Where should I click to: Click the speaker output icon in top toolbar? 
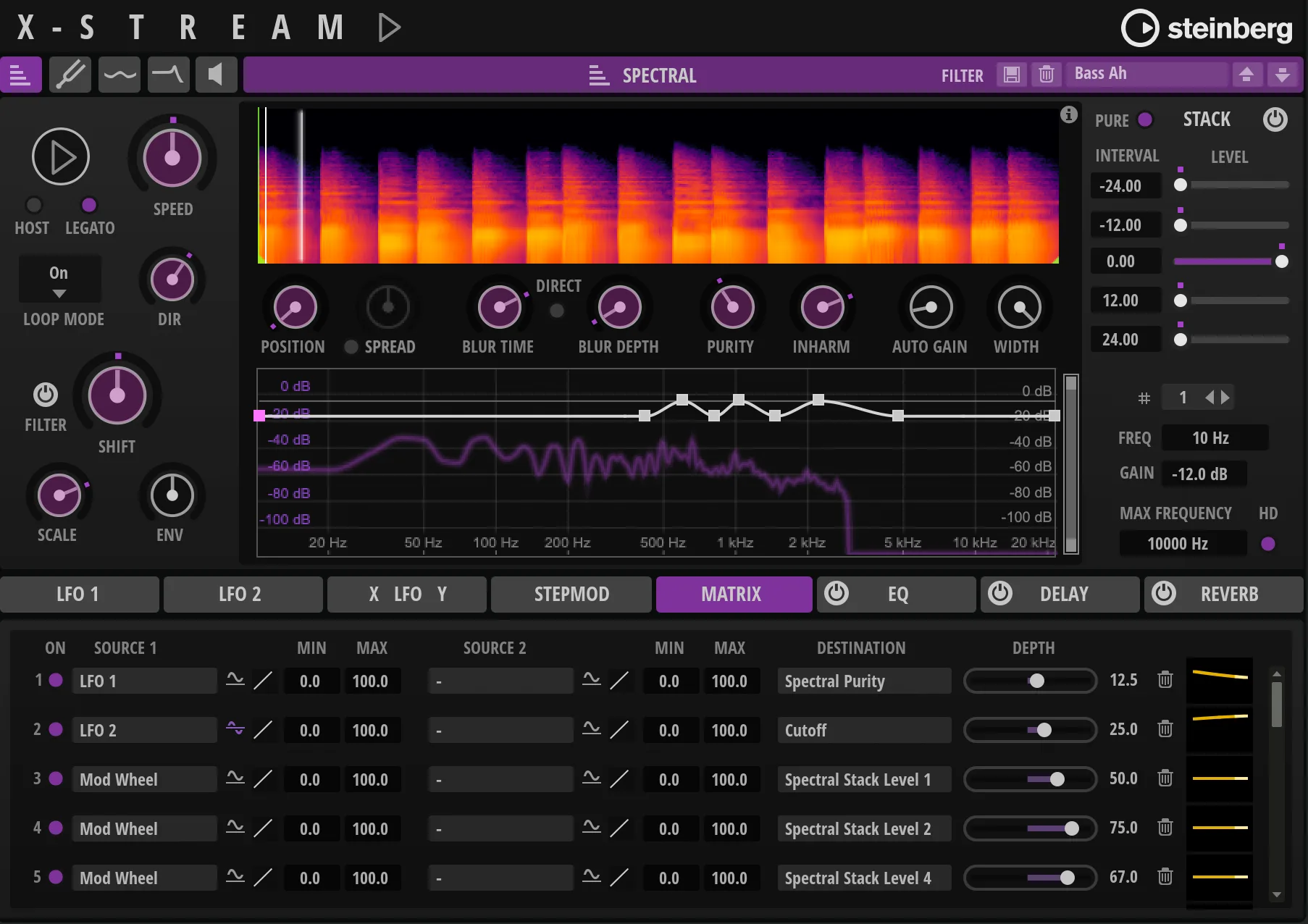[x=216, y=75]
